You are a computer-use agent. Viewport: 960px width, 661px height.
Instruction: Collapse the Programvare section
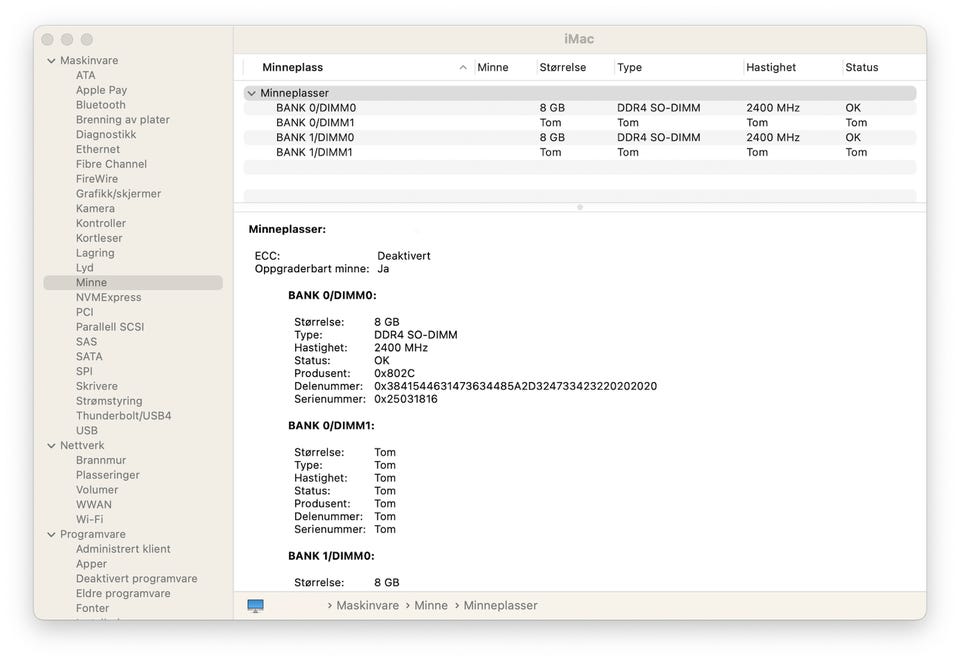[51, 534]
